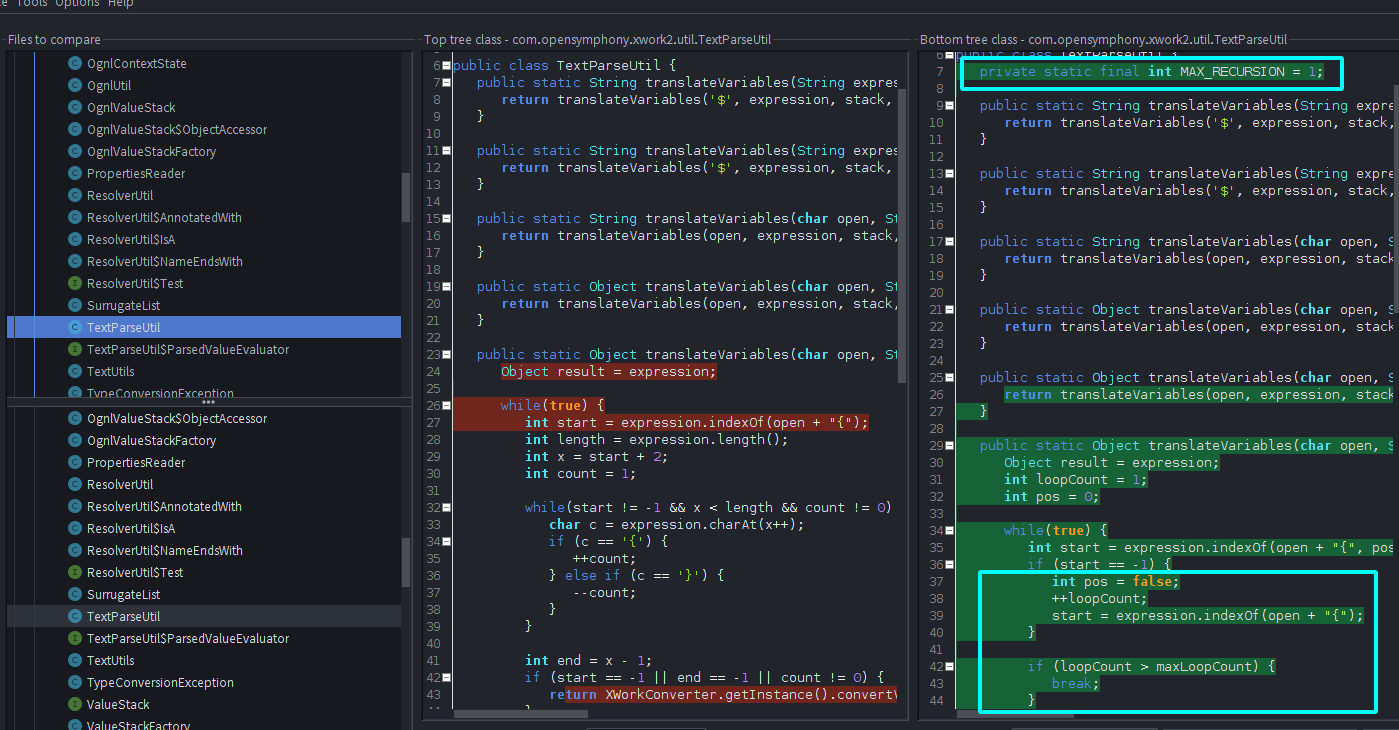The width and height of the screenshot is (1399, 730).
Task: Open the Options menu
Action: pyautogui.click(x=77, y=4)
